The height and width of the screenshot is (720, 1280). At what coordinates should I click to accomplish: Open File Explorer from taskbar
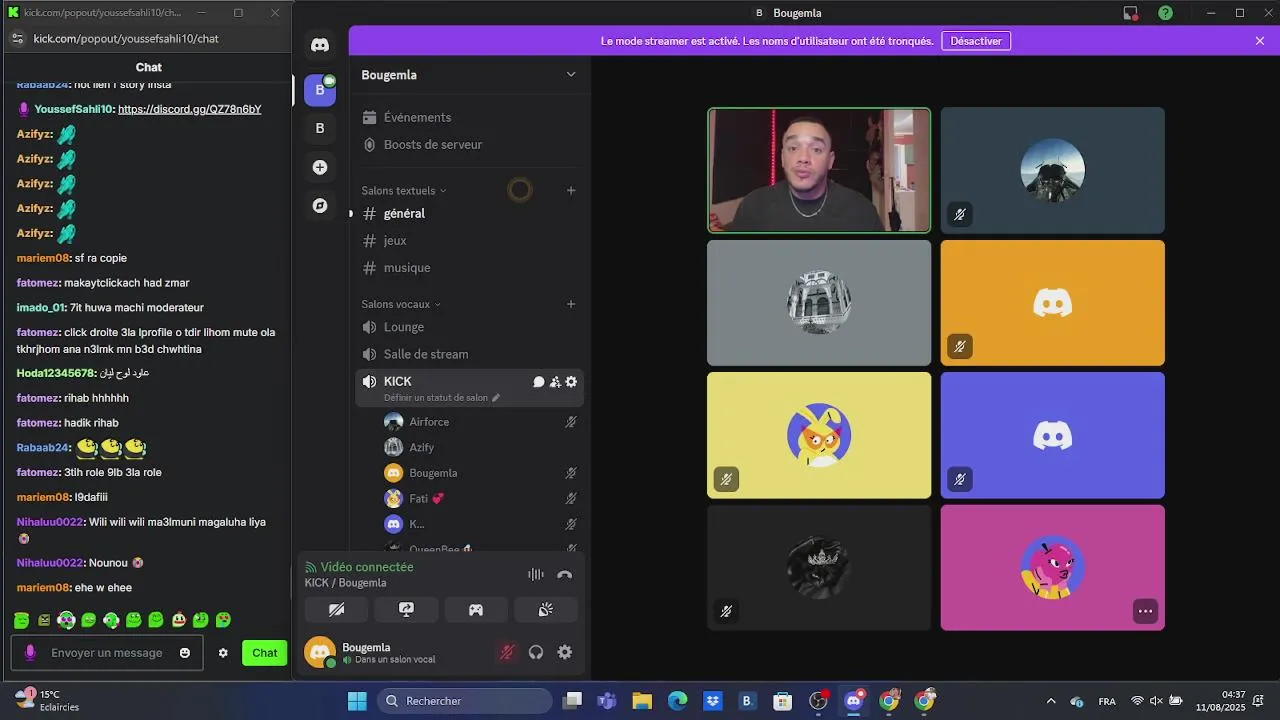click(642, 701)
